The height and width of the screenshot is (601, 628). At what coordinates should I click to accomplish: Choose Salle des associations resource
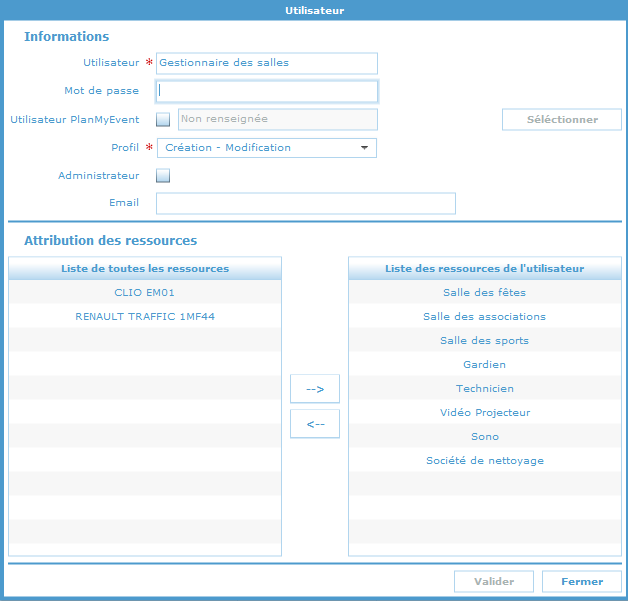click(x=484, y=316)
